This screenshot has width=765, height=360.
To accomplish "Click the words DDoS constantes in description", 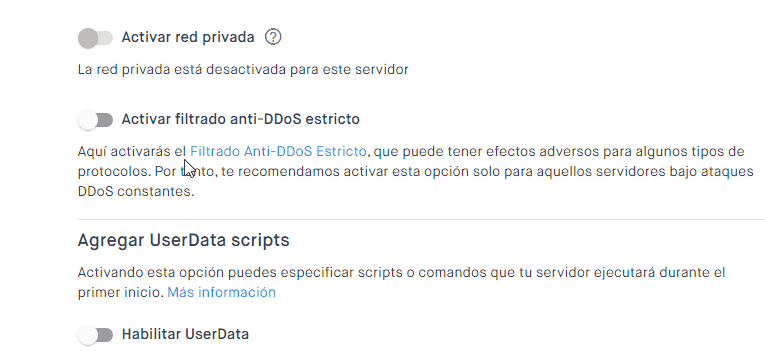I will tap(136, 191).
